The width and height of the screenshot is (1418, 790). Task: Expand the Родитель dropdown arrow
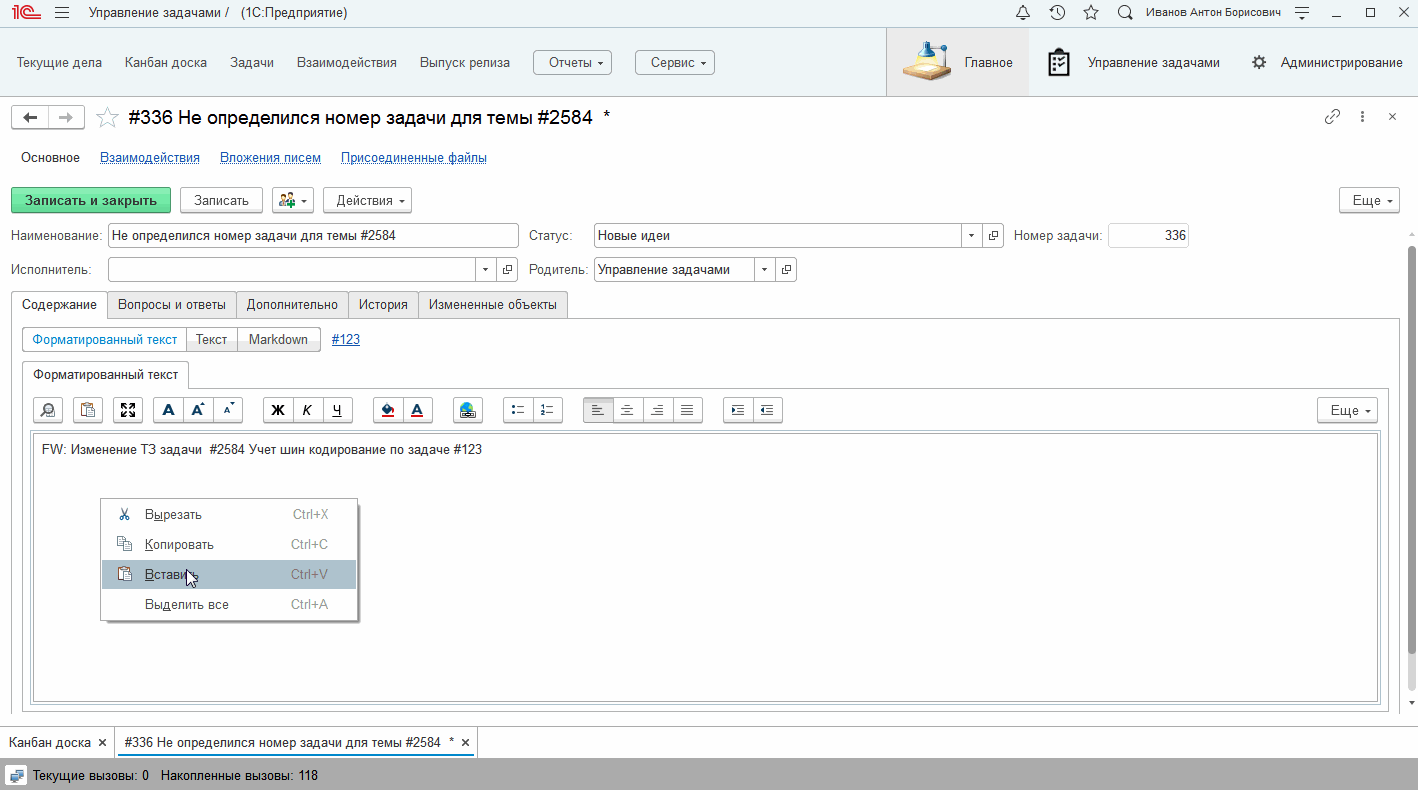765,269
